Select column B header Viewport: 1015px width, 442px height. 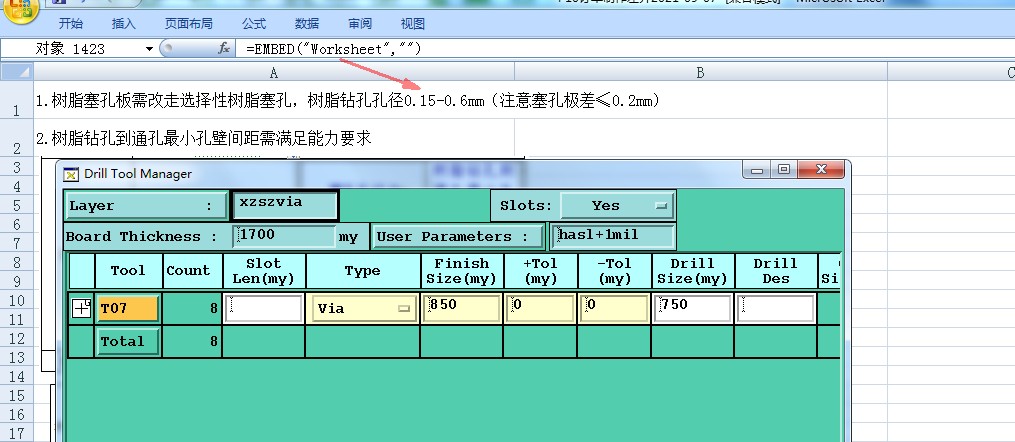[700, 72]
